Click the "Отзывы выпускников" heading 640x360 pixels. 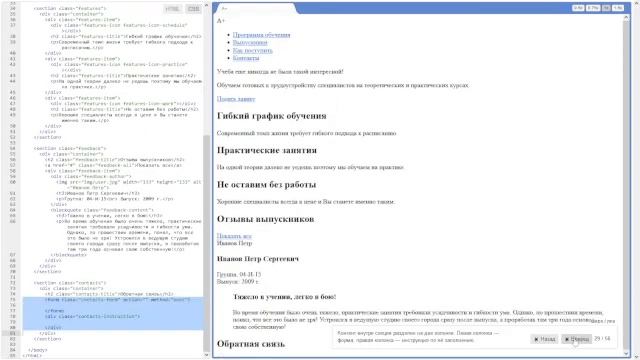coord(265,219)
